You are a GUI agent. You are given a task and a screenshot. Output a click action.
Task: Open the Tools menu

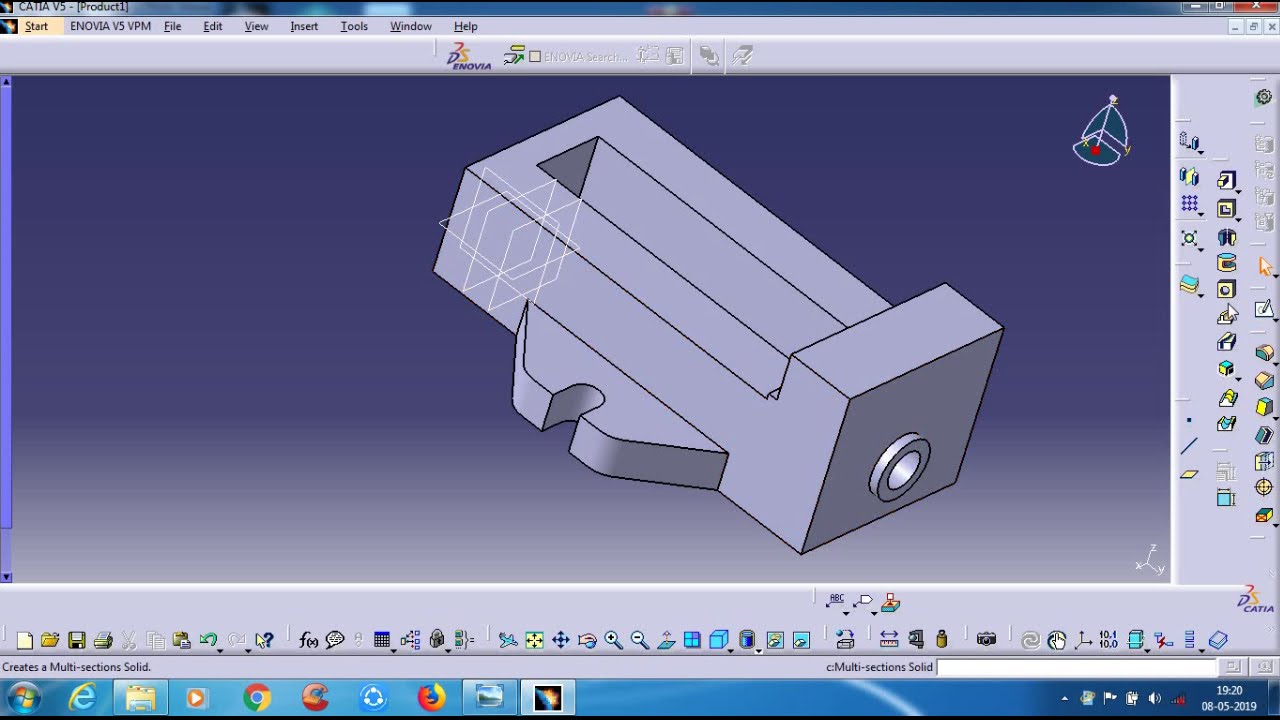coord(354,26)
